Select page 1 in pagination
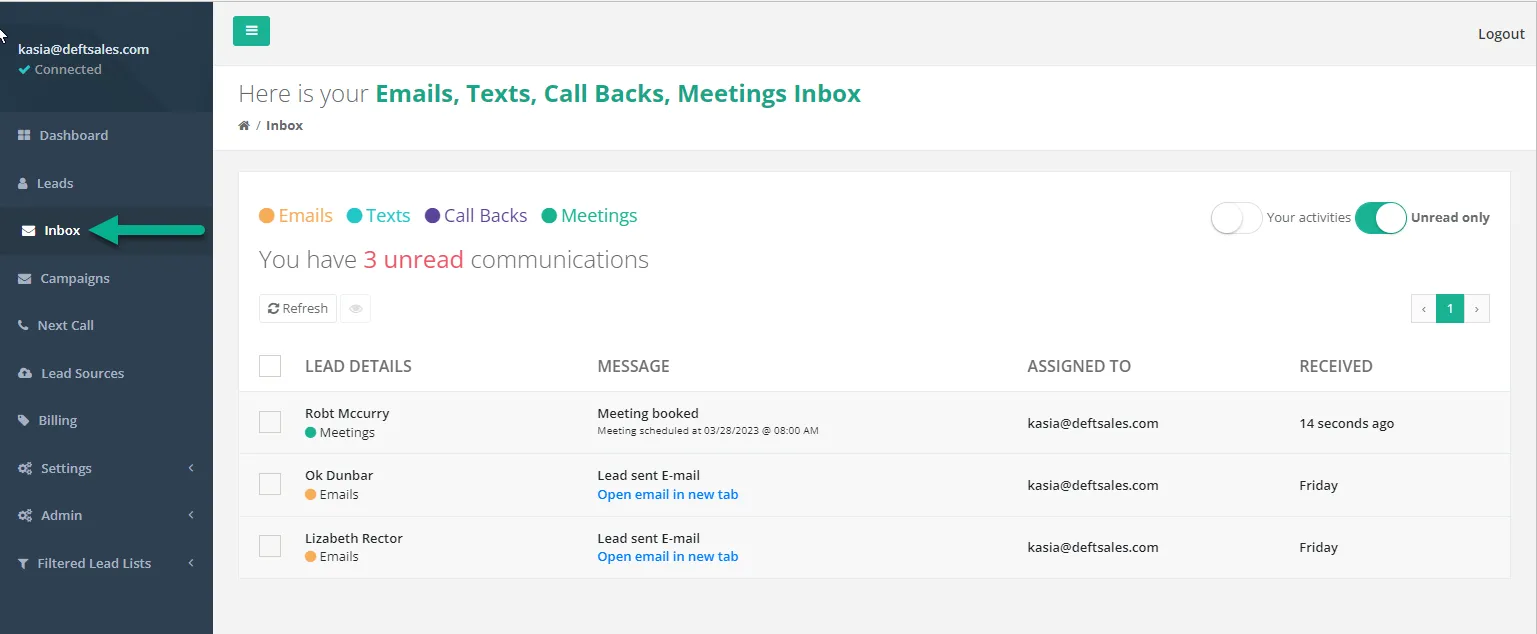The height and width of the screenshot is (634, 1537). tap(1450, 309)
